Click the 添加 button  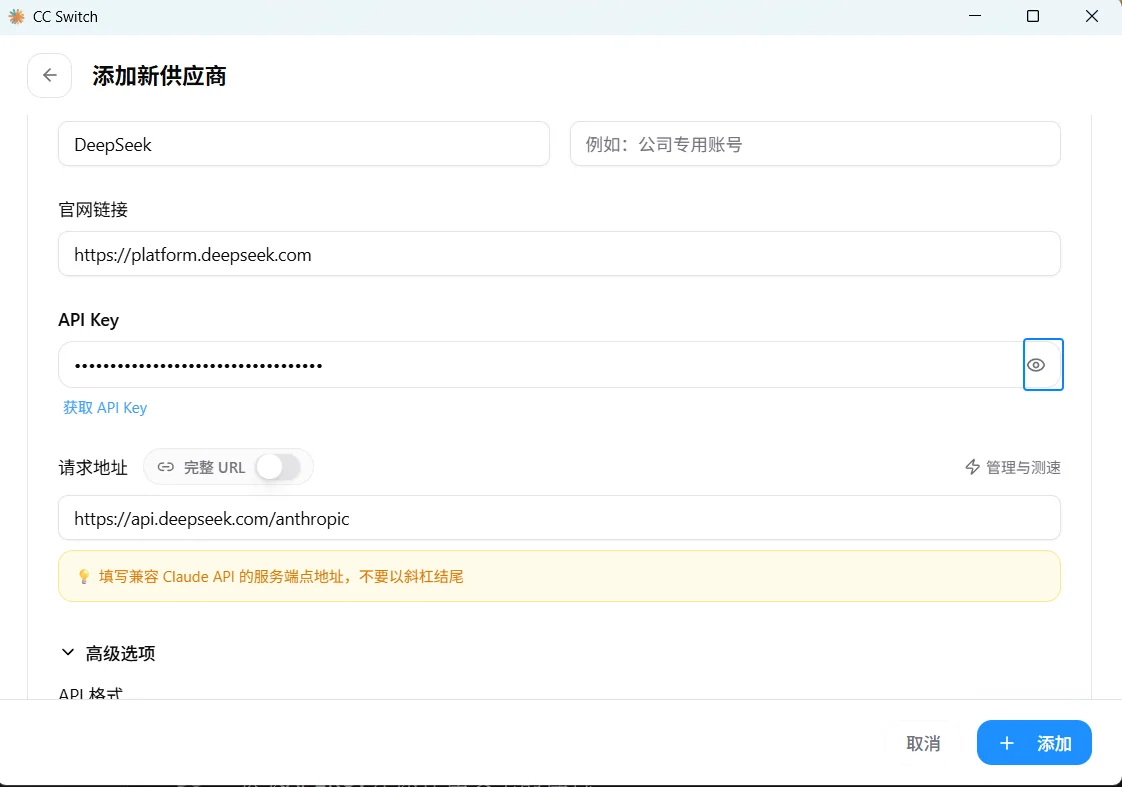click(x=1034, y=743)
